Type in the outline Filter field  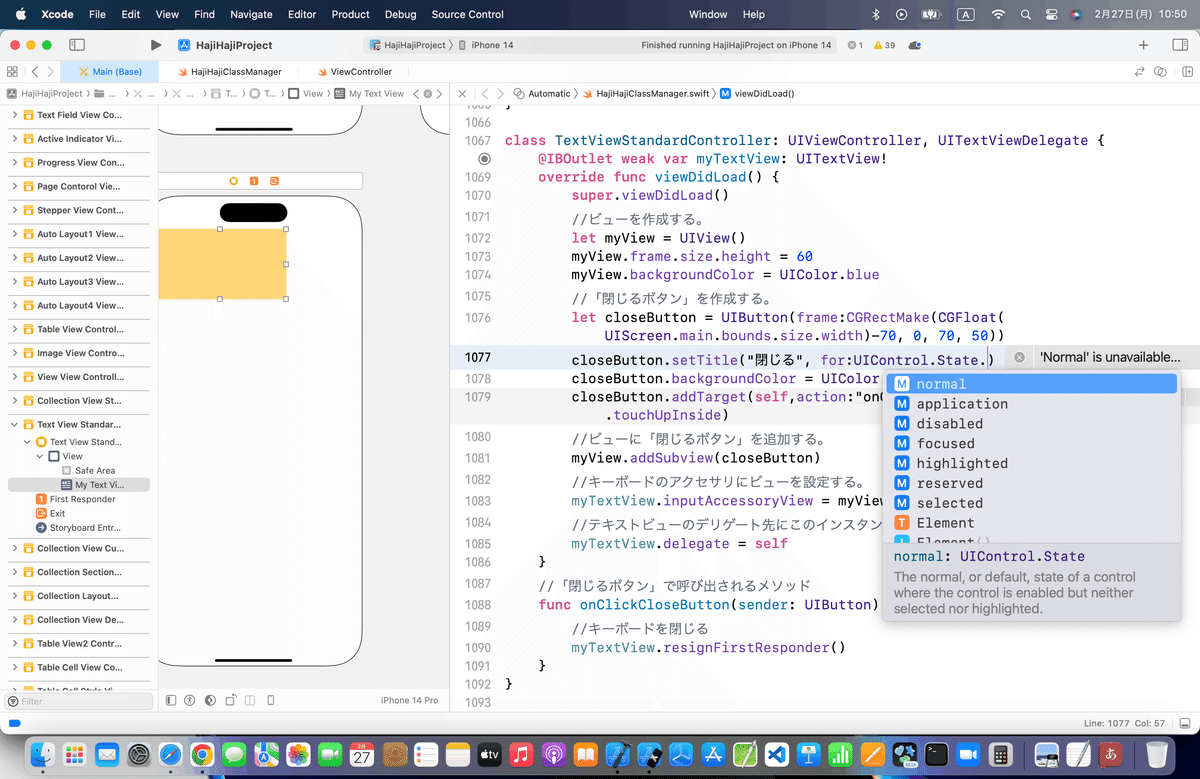pos(80,702)
